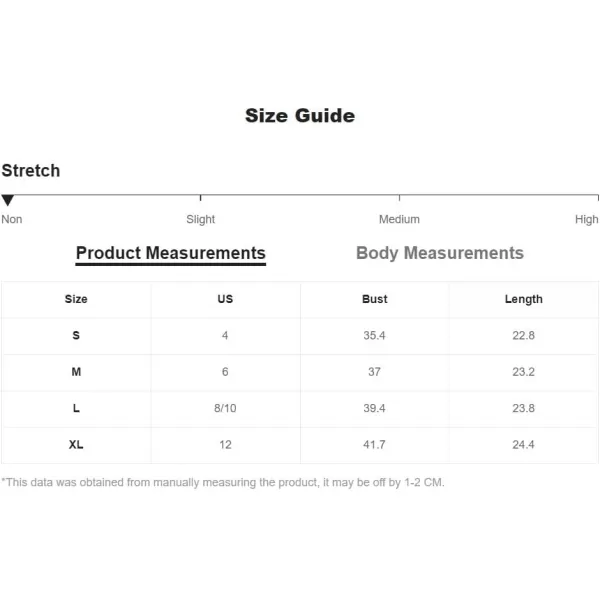Click the manual measurement disclaimer note
The width and height of the screenshot is (600, 600).
click(223, 483)
